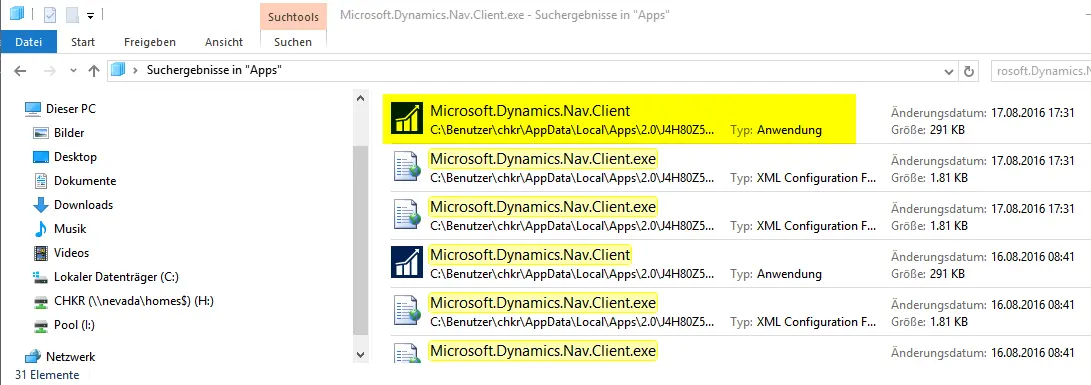
Task: Click the Dieser PC monitor icon
Action: pos(32,109)
